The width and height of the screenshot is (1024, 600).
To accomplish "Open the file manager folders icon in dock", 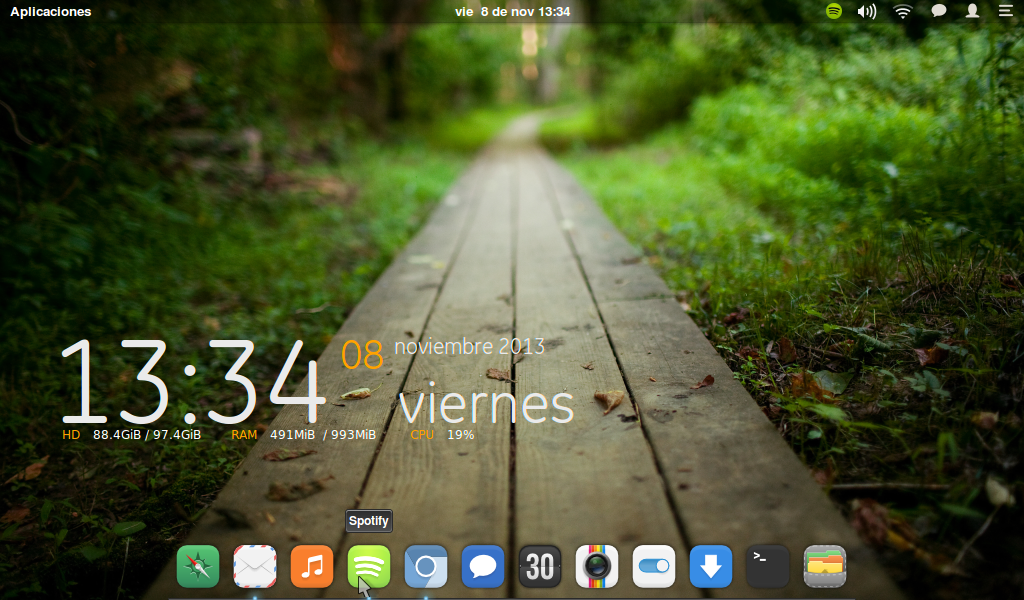I will coord(825,566).
